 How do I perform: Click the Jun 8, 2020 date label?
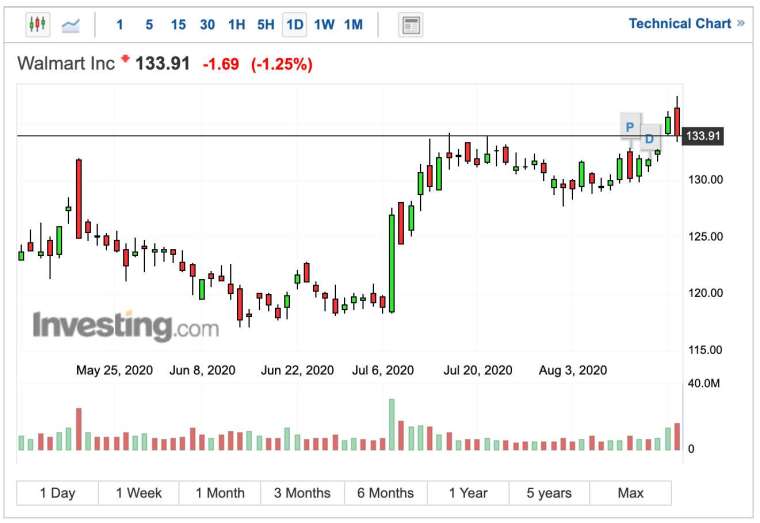click(x=203, y=370)
